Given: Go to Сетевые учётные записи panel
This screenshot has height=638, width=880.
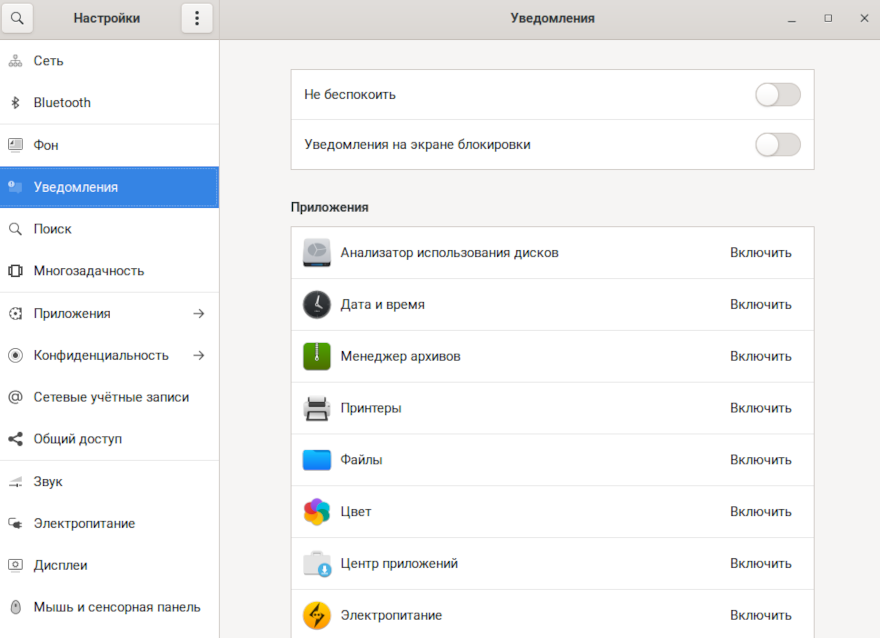Looking at the screenshot, I should [x=110, y=397].
